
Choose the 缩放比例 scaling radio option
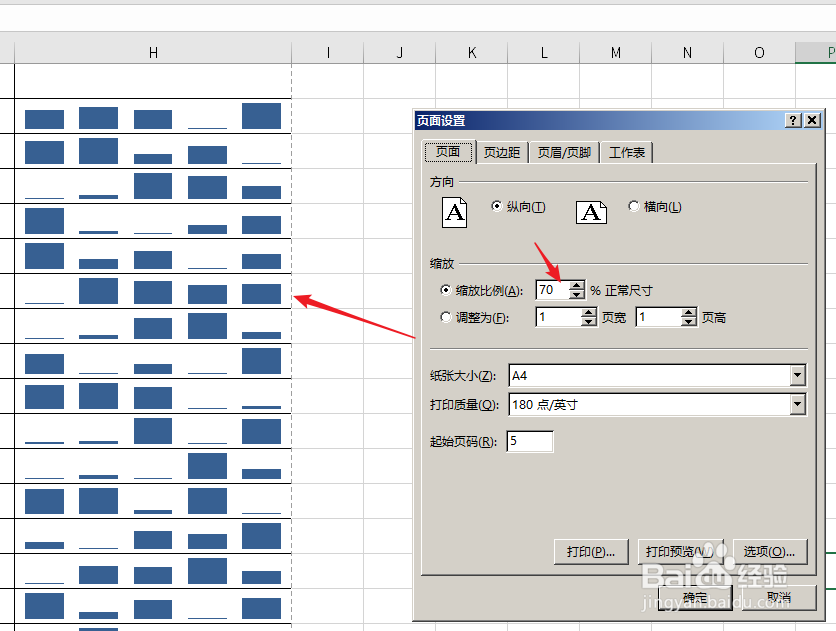pyautogui.click(x=446, y=290)
